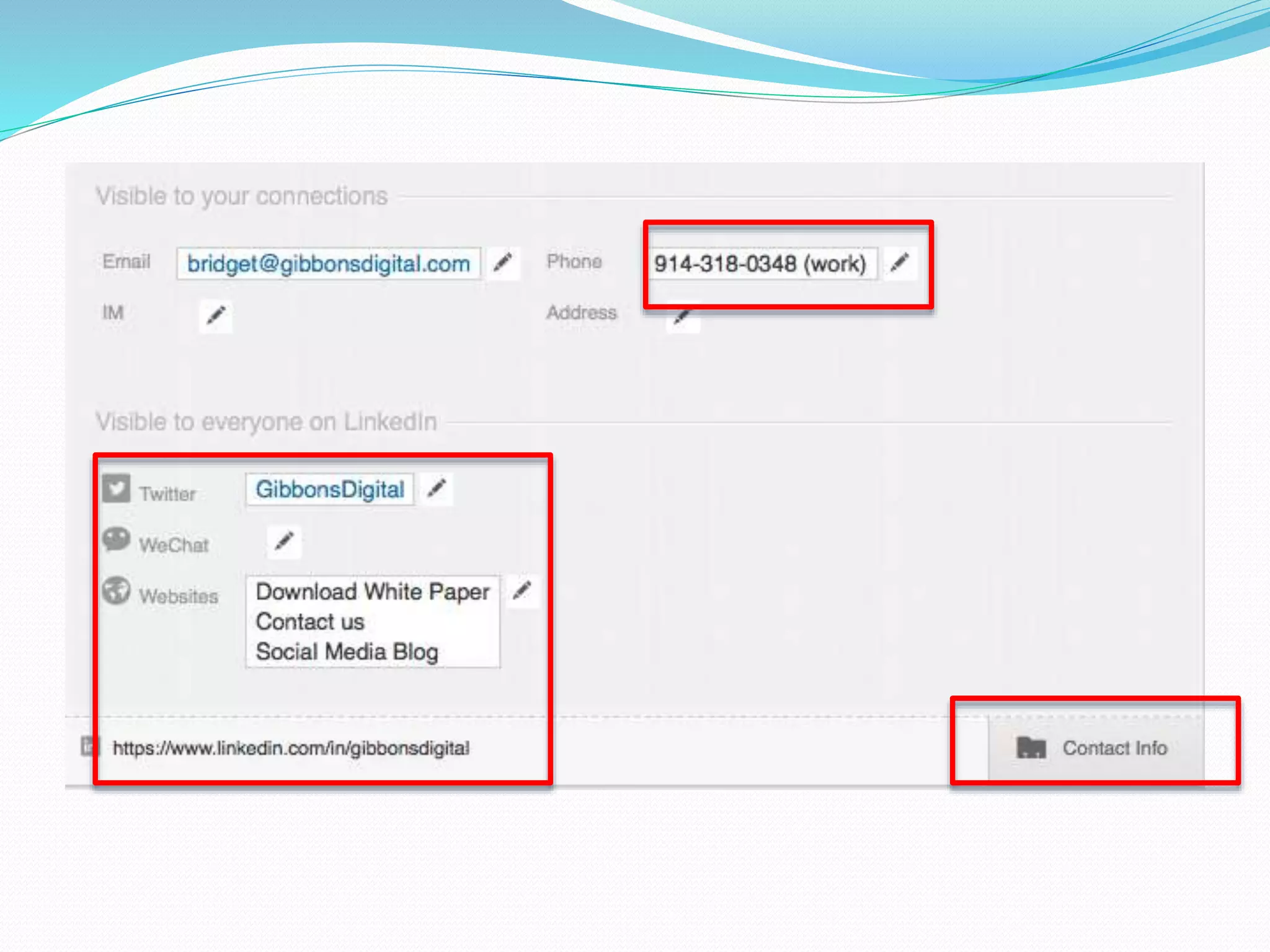Screen dimensions: 1270x952
Task: Click the WeChat edit pencil icon
Action: pyautogui.click(x=284, y=541)
